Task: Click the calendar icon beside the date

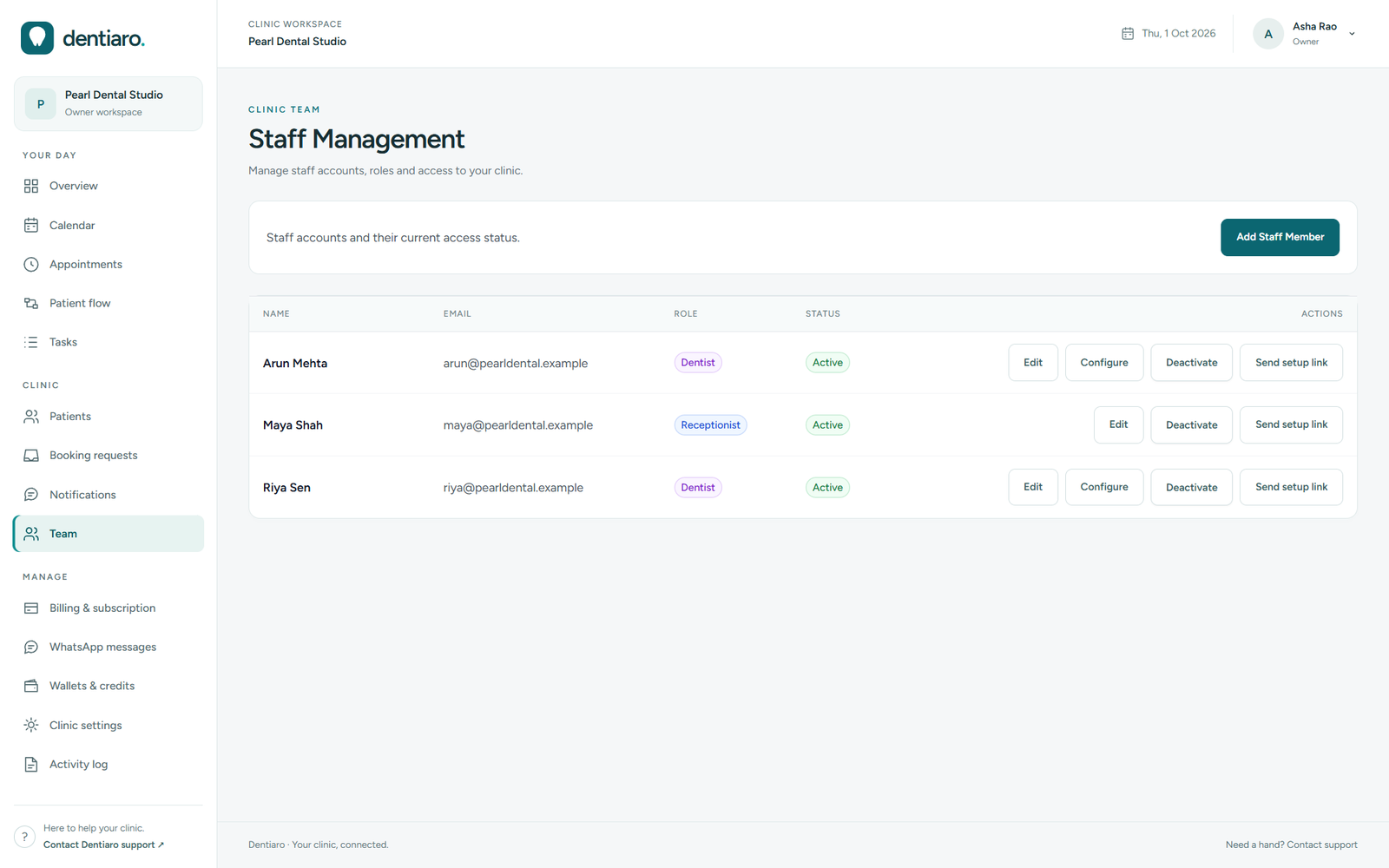Action: click(1128, 34)
